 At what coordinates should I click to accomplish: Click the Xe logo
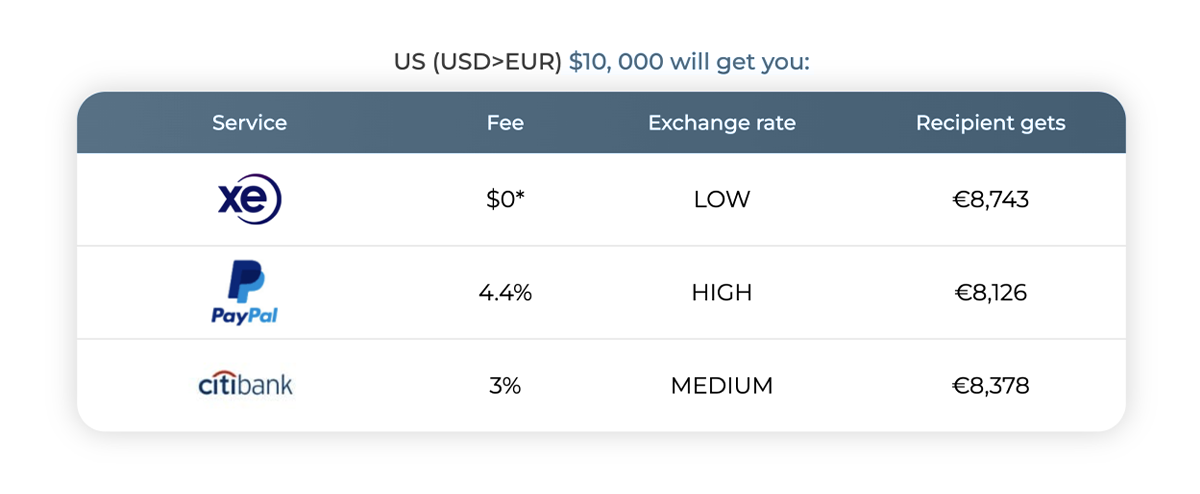pos(250,199)
